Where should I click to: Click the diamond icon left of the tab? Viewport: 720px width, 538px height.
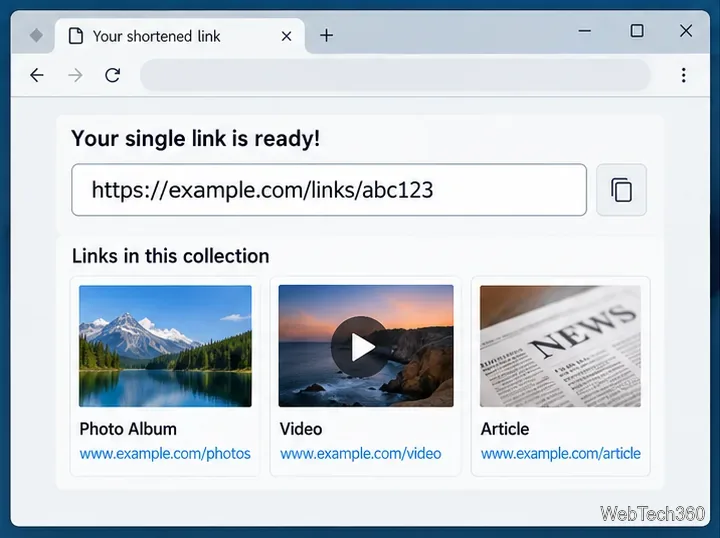click(x=36, y=35)
